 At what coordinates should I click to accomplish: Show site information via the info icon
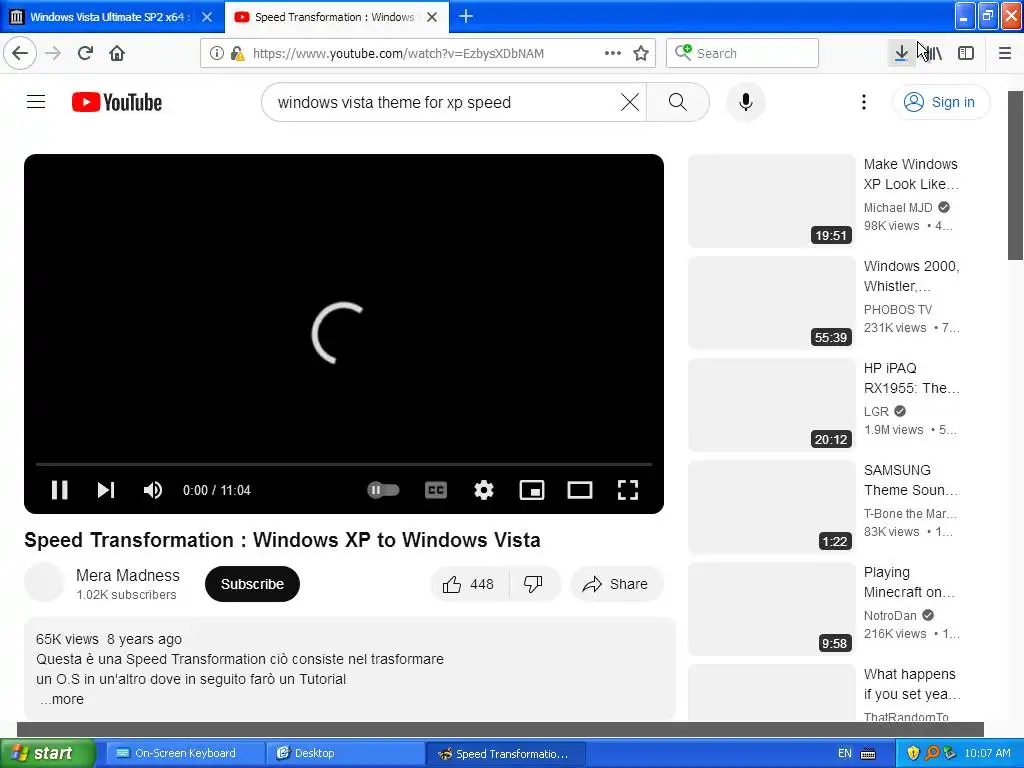click(216, 53)
